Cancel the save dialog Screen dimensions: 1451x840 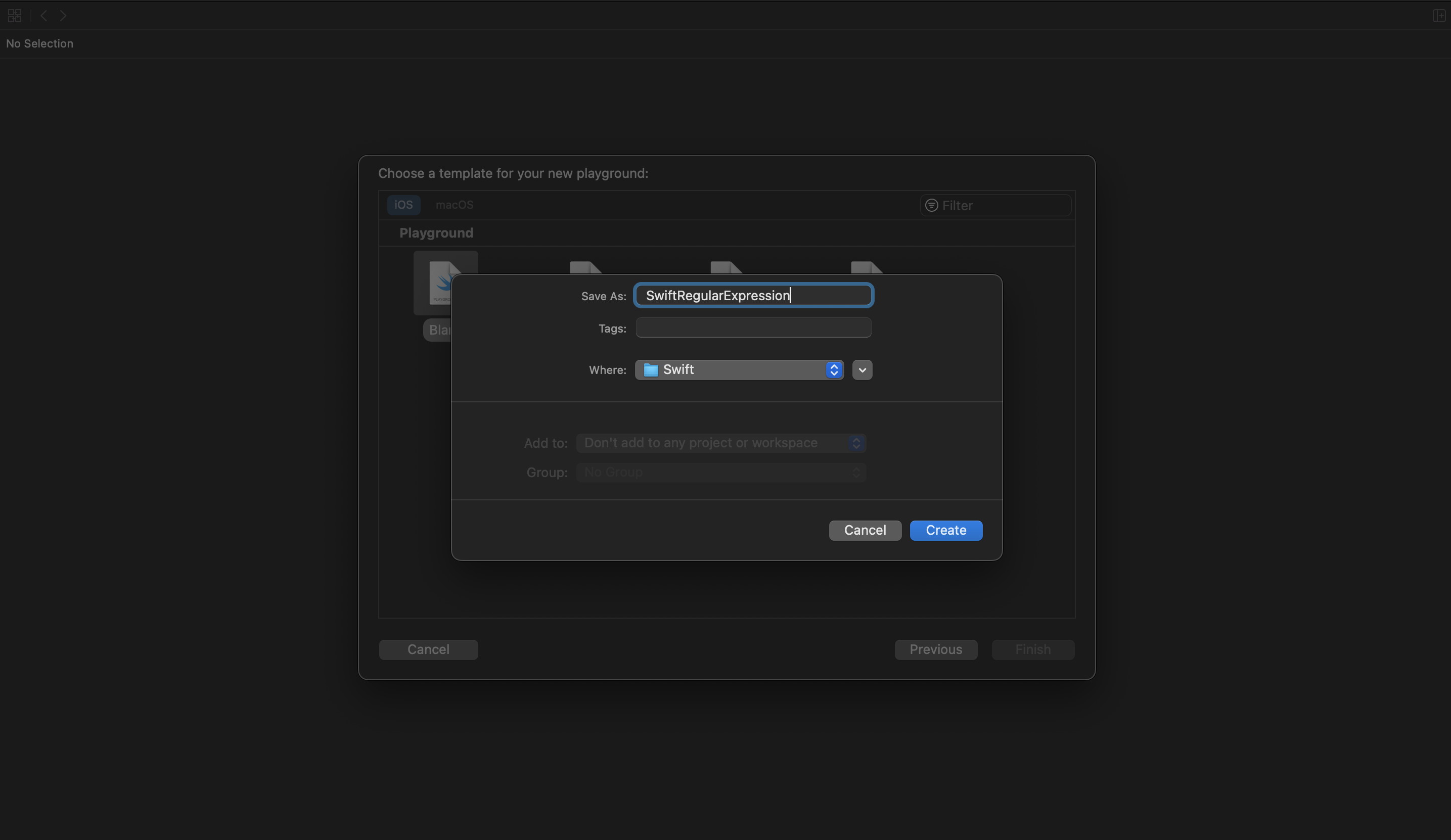coord(865,530)
